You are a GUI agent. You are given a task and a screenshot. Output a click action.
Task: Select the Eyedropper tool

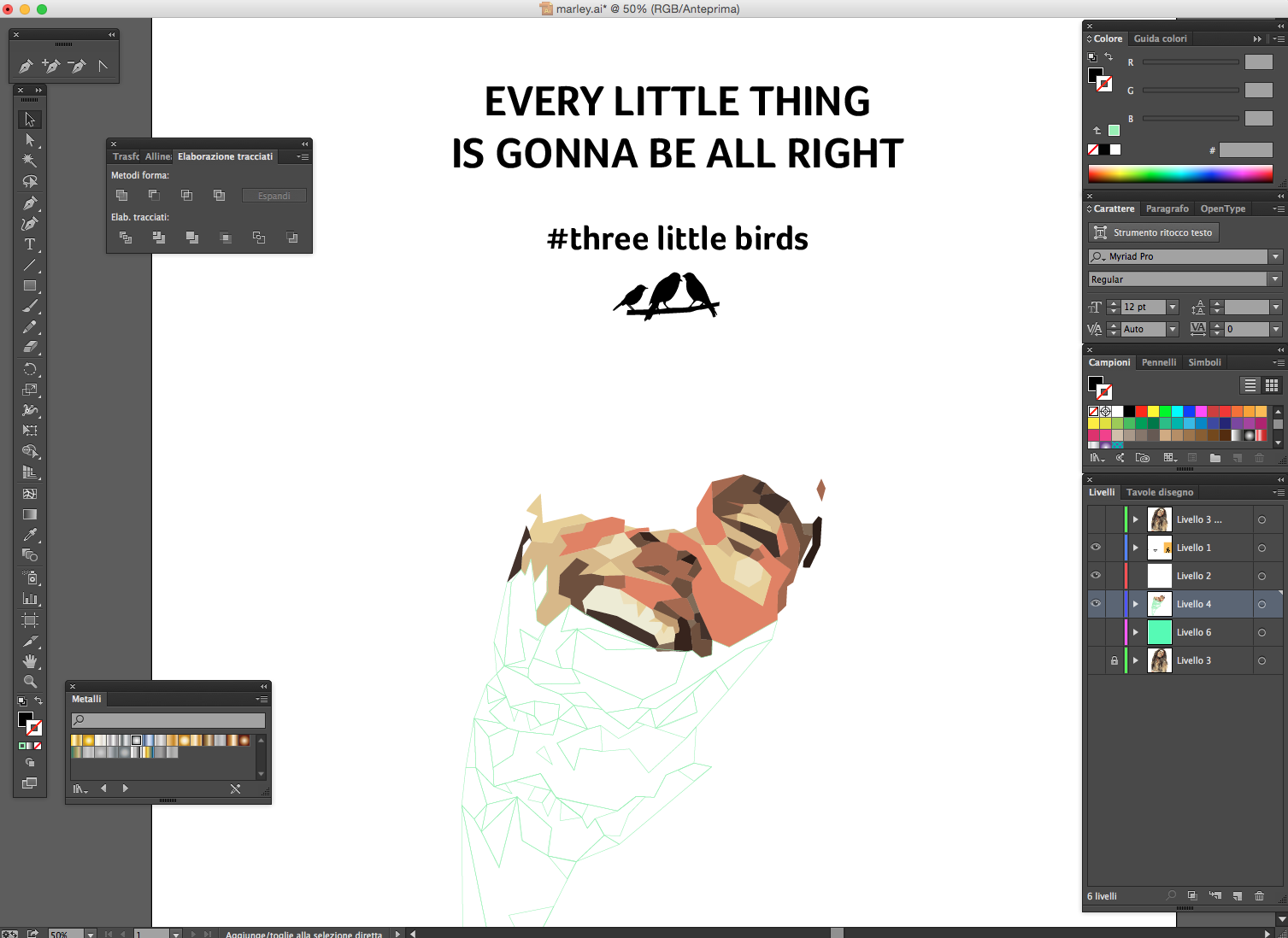coord(30,535)
